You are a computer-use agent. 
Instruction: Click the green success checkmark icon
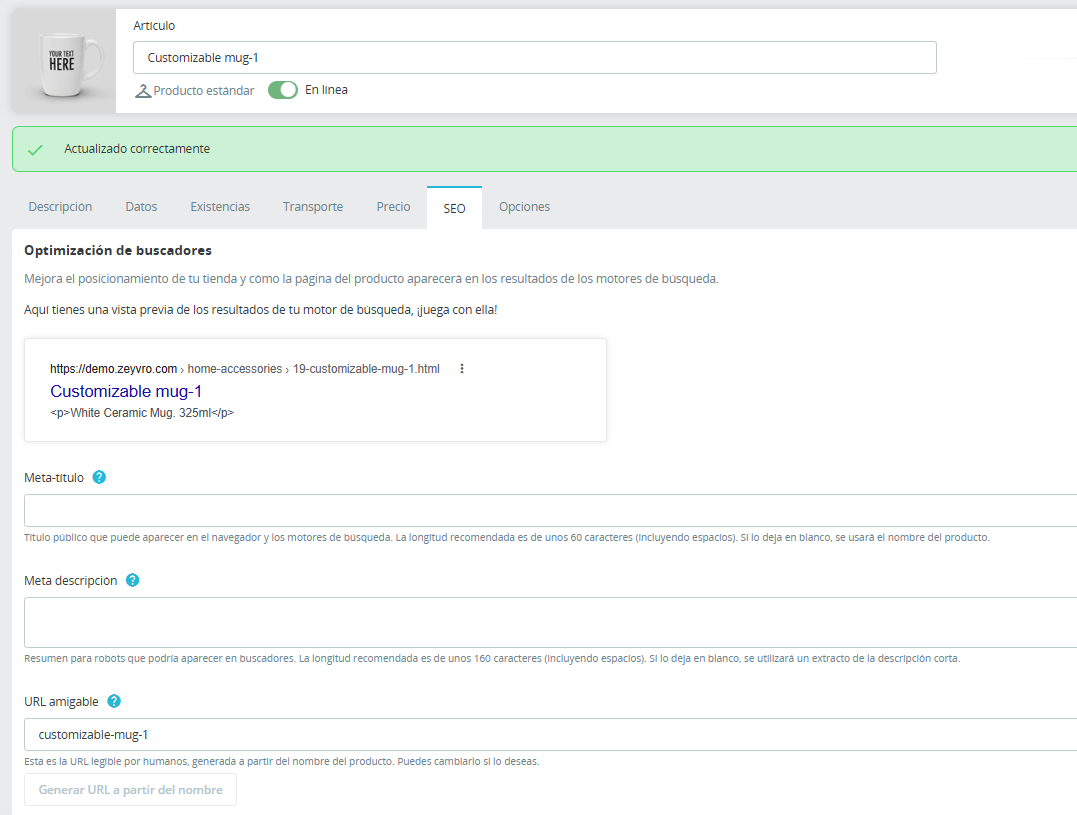(x=35, y=150)
